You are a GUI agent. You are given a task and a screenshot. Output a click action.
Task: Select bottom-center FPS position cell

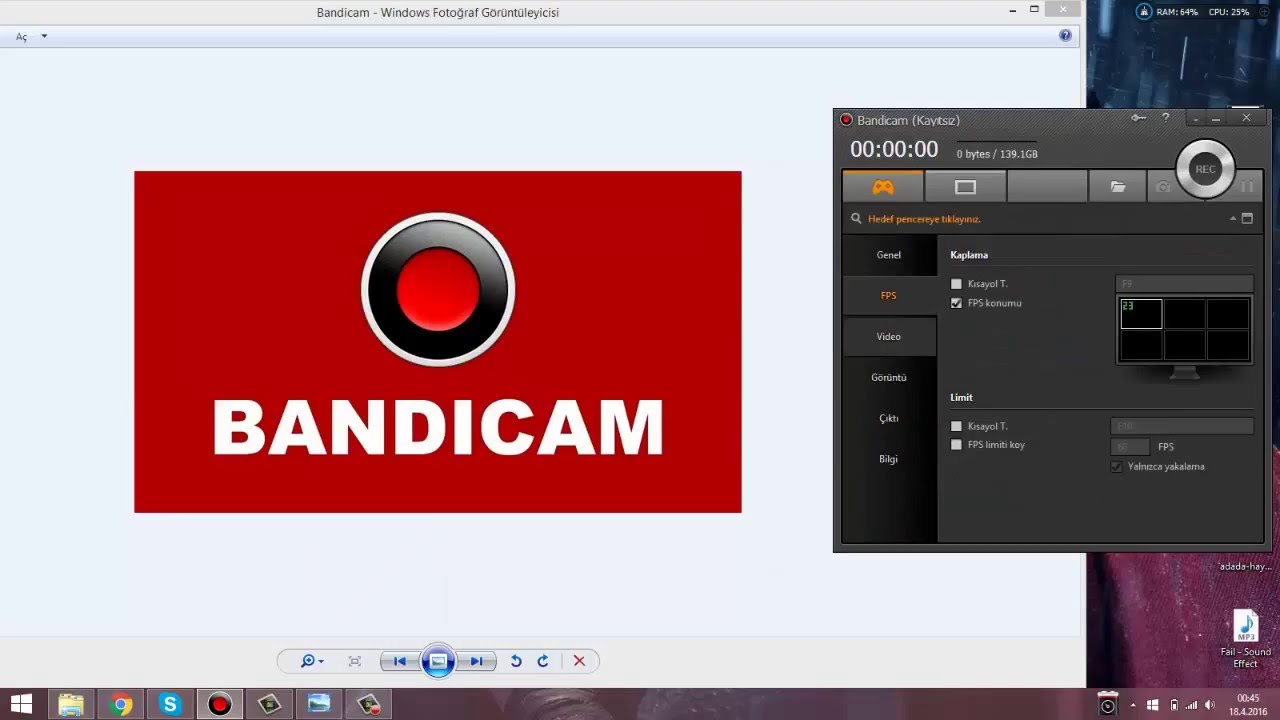(1184, 345)
